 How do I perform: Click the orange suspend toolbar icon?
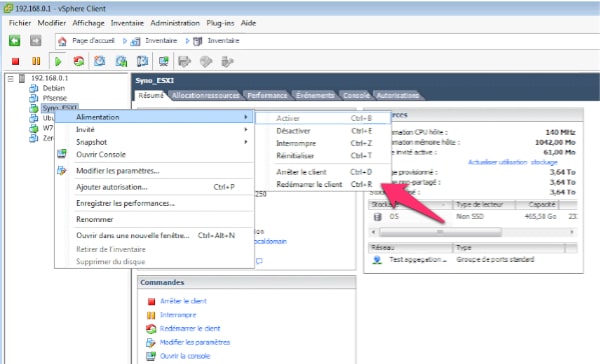[36, 61]
